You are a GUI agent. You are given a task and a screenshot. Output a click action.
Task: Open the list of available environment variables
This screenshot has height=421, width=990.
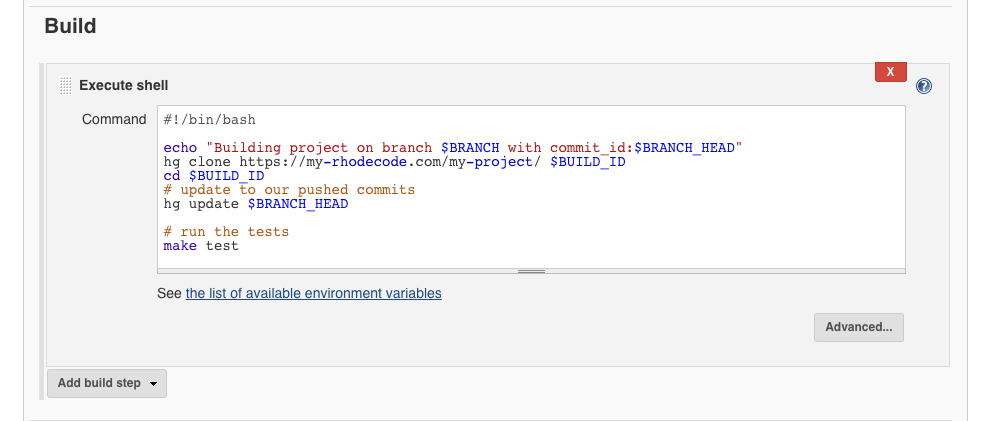click(x=313, y=294)
